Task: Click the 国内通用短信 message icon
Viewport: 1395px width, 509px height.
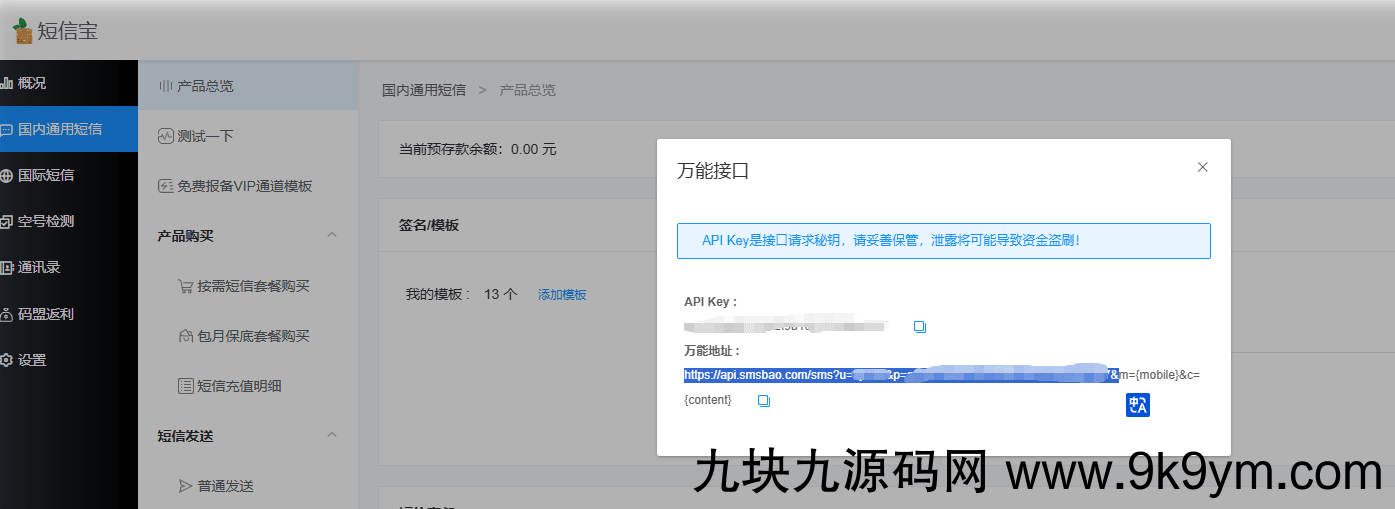Action: 6,129
